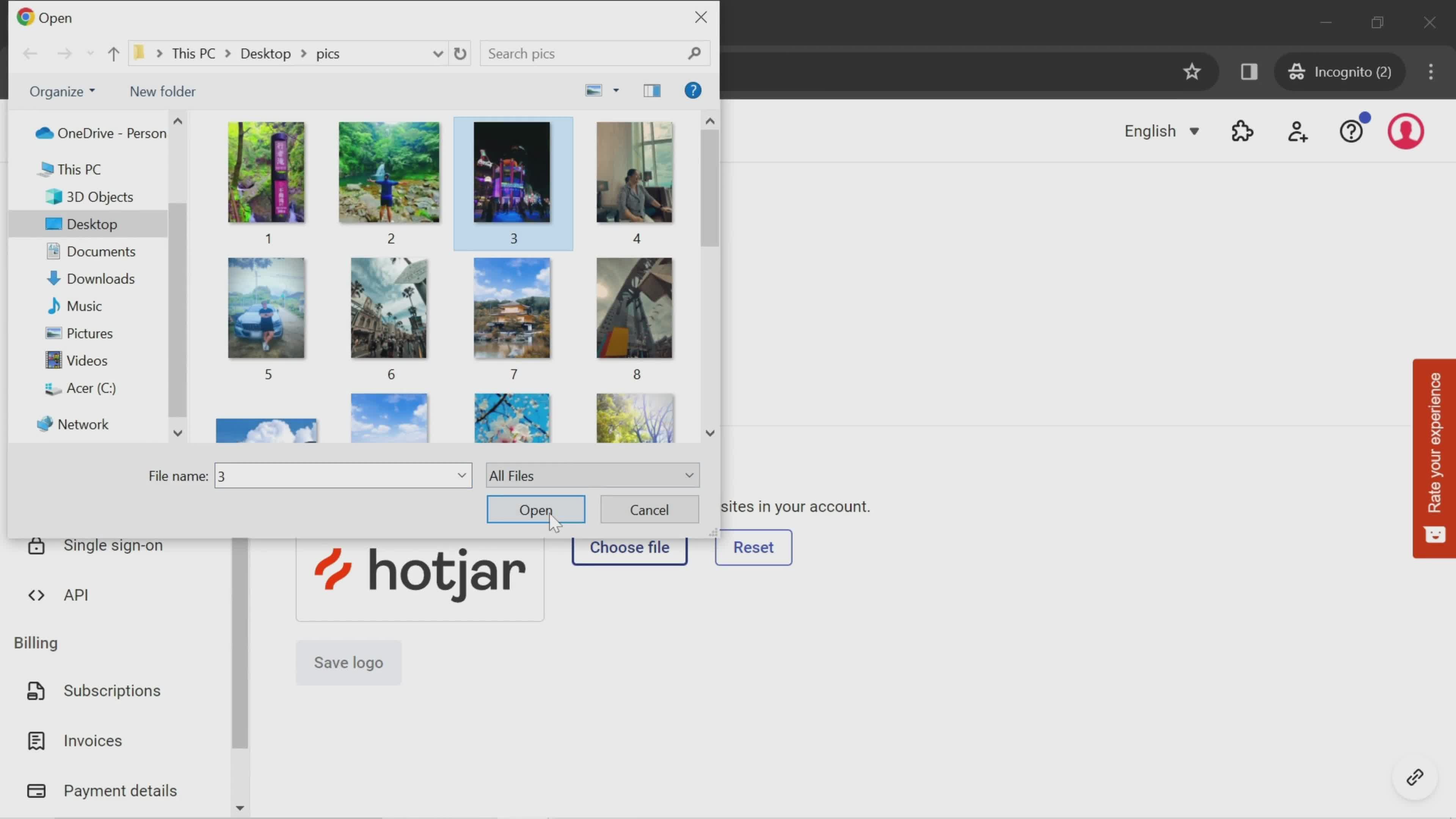Open Subscriptions billing page
Viewport: 1456px width, 819px height.
(94, 691)
